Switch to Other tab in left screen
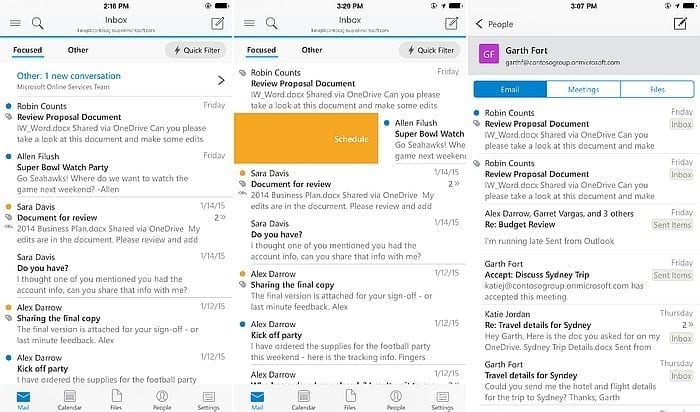This screenshot has height=412, width=700. pos(78,50)
